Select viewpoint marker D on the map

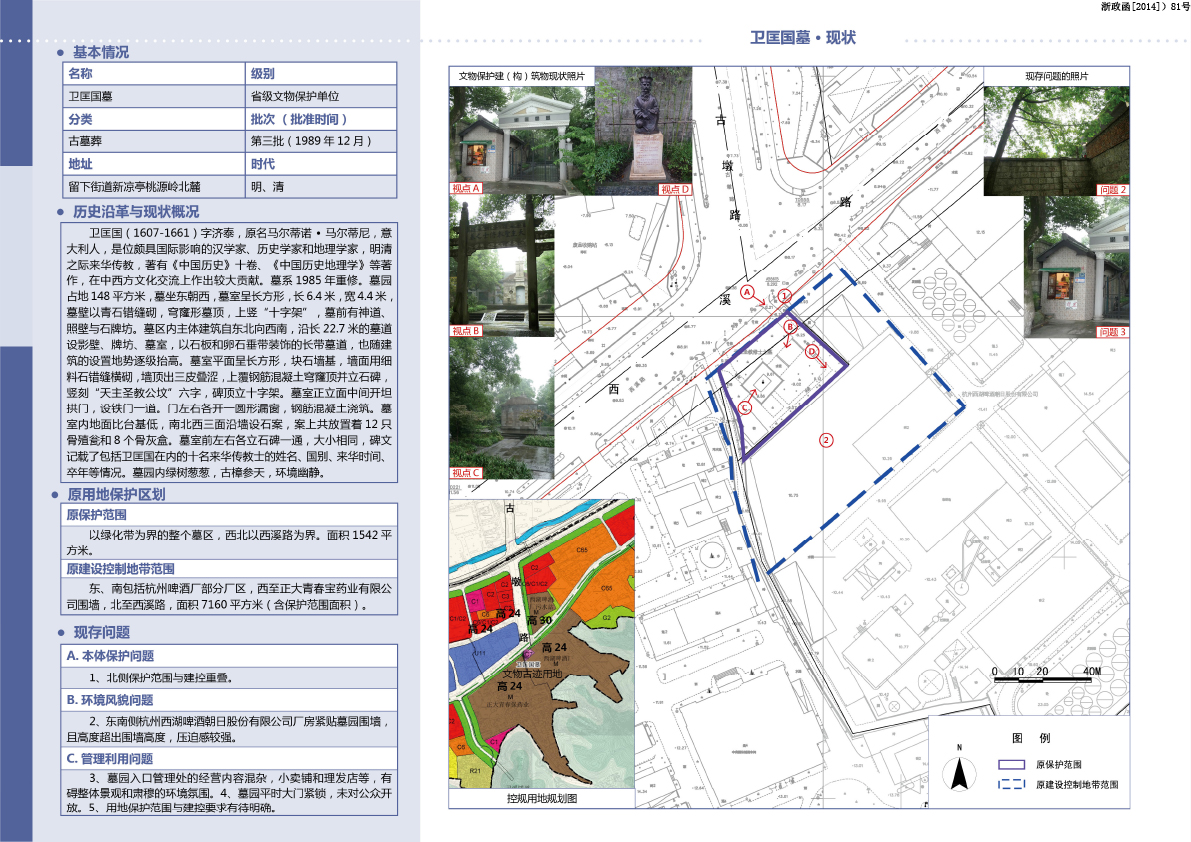tap(812, 352)
